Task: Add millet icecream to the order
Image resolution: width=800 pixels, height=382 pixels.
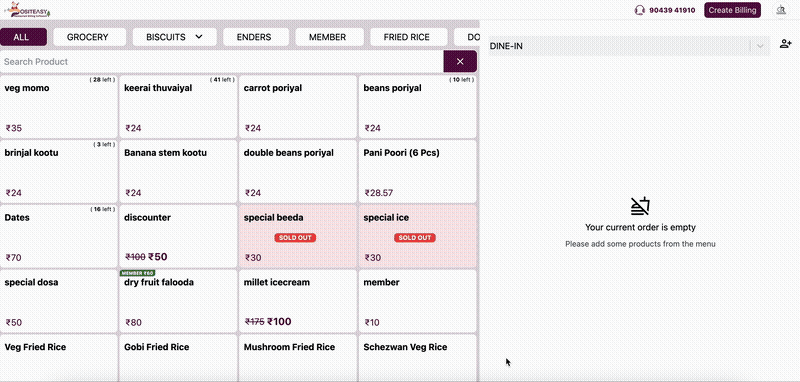Action: [298, 301]
